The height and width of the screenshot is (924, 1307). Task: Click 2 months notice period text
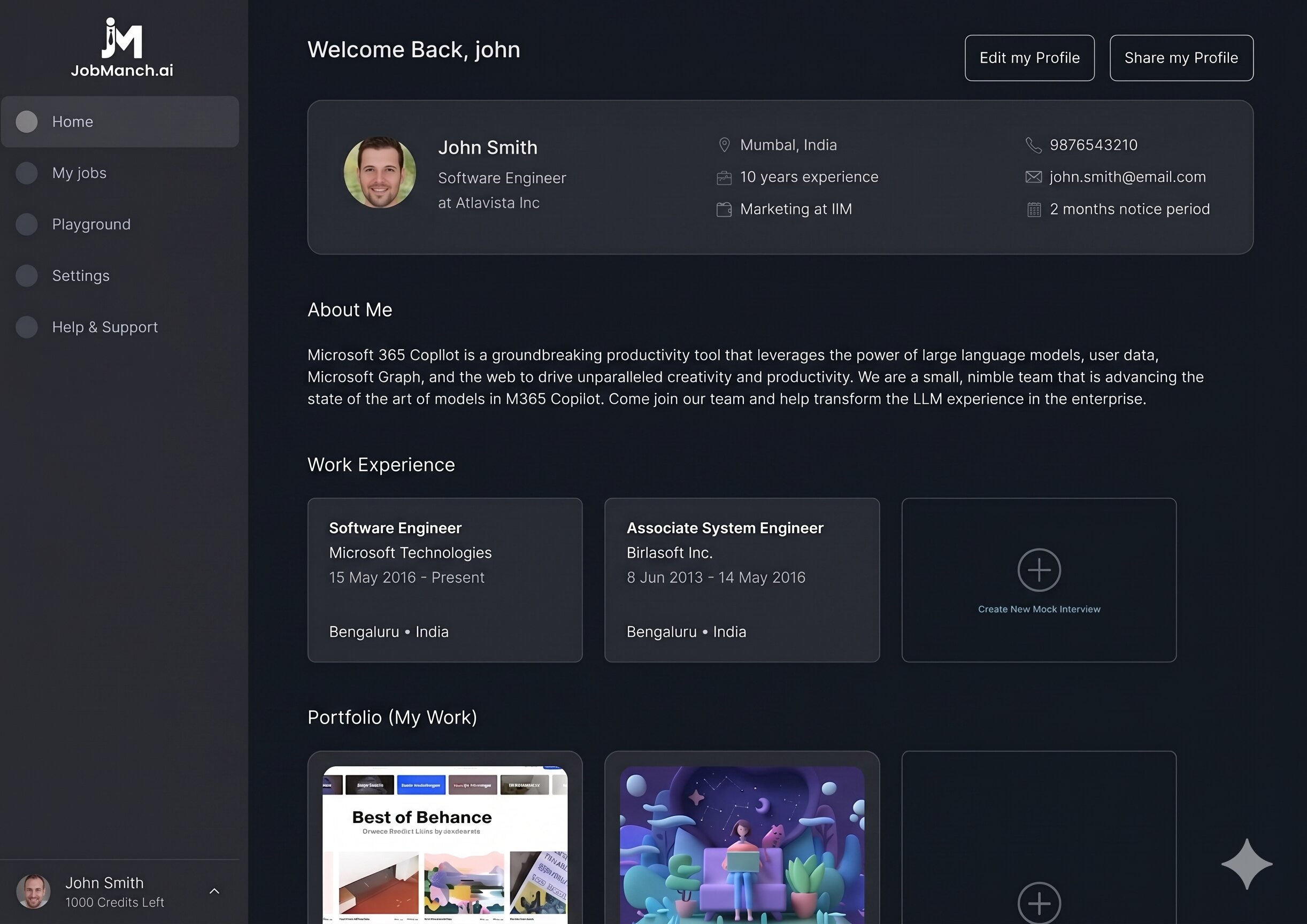[x=1130, y=209]
